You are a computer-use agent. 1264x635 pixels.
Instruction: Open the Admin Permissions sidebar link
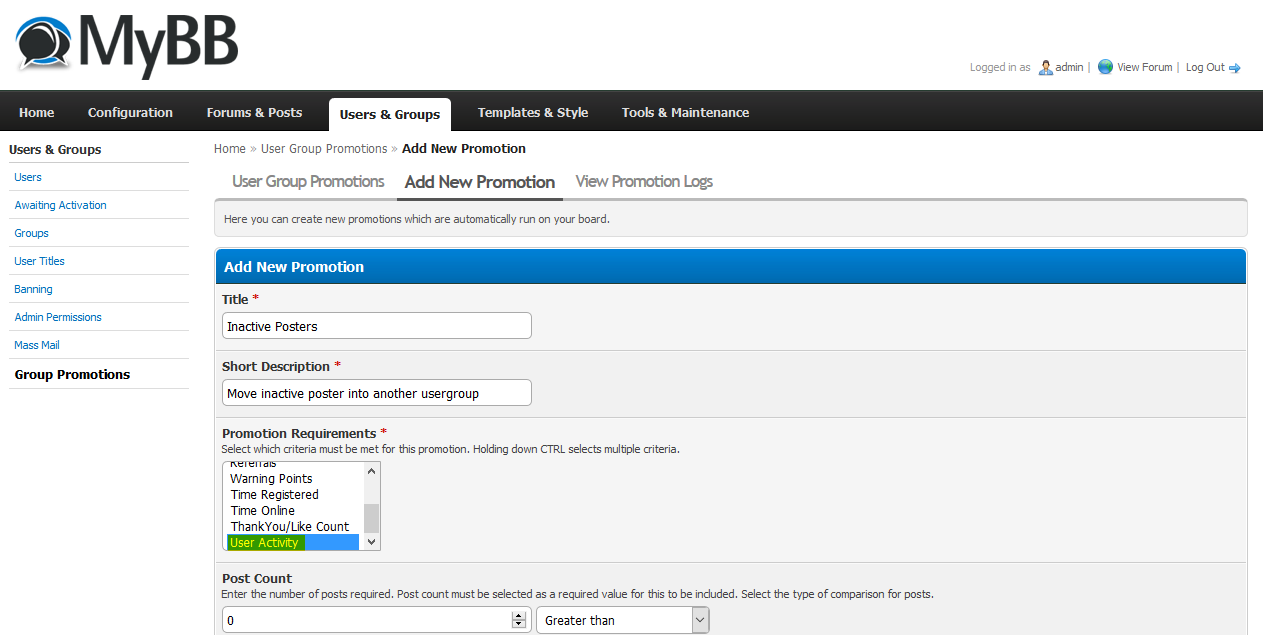(x=58, y=317)
